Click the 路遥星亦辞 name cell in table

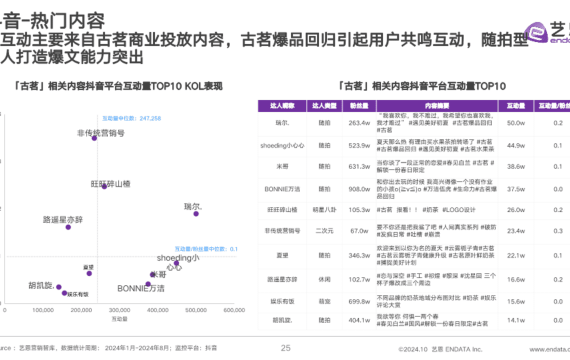[x=282, y=280]
